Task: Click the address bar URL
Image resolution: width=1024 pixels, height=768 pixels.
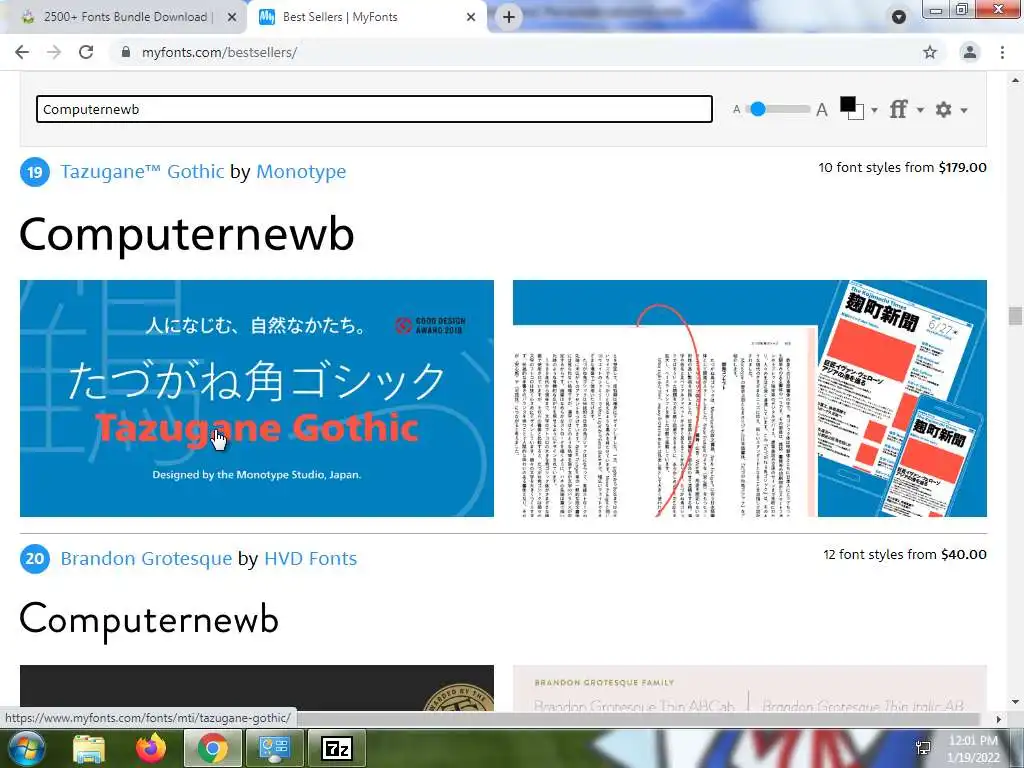Action: [x=219, y=52]
